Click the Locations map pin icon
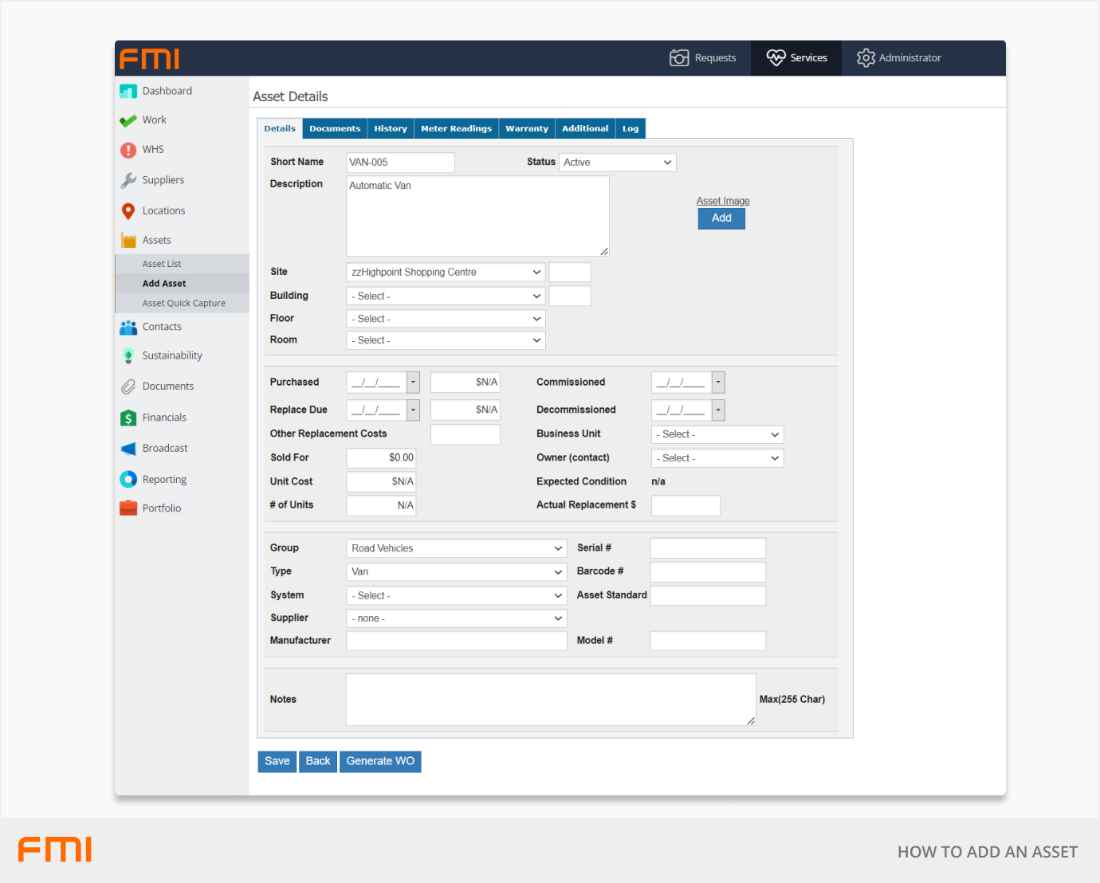Screen dimensions: 1100x883 pyautogui.click(x=128, y=211)
